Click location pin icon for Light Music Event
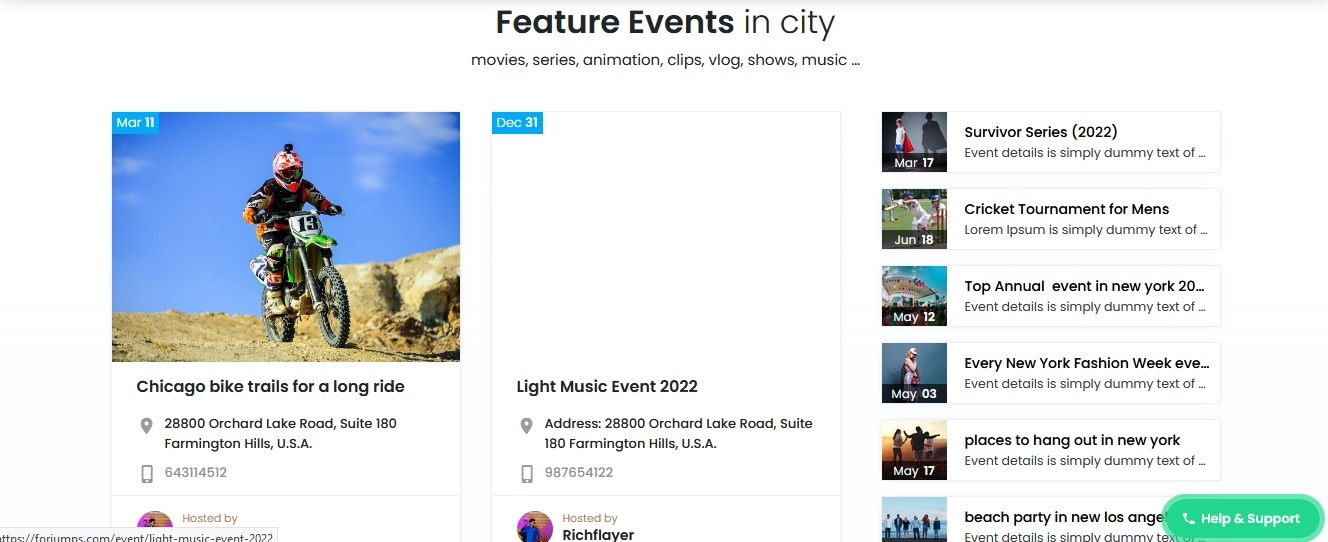The image size is (1328, 542). click(x=526, y=426)
